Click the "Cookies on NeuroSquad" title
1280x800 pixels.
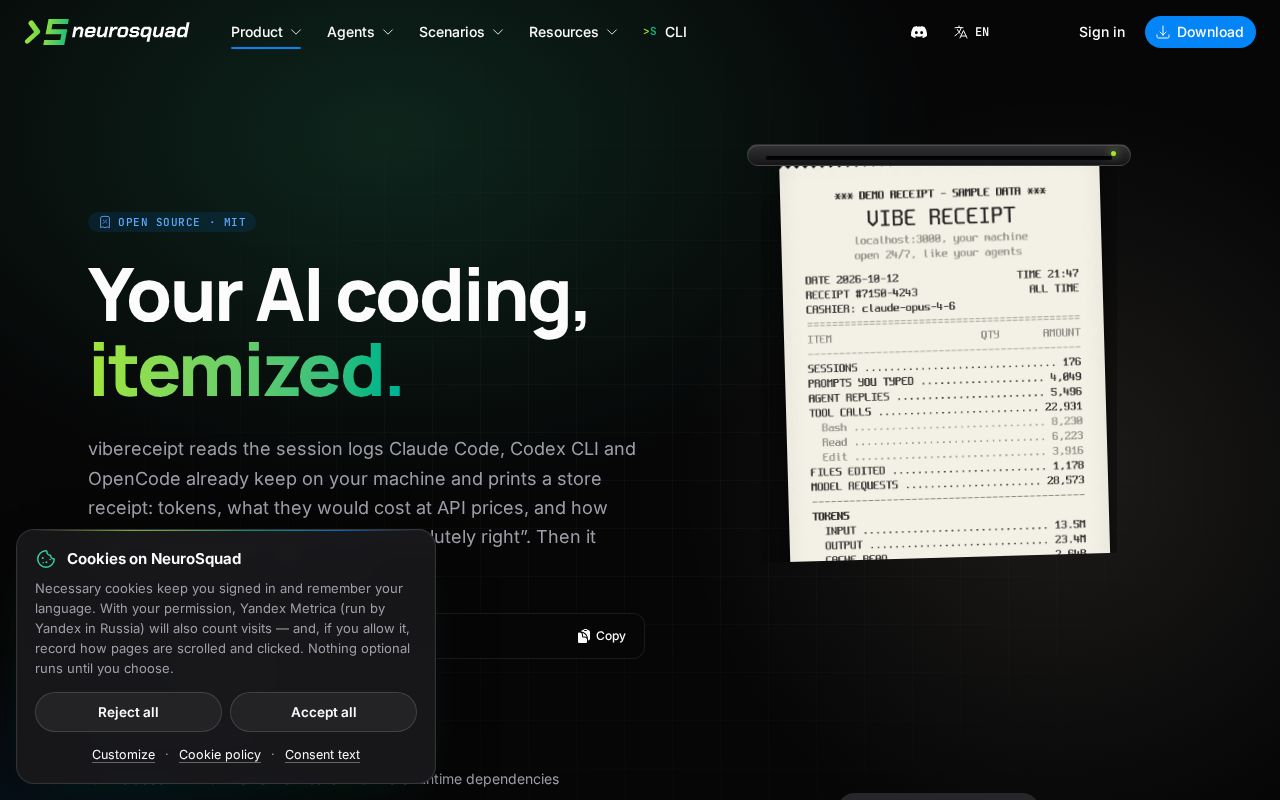coord(154,559)
